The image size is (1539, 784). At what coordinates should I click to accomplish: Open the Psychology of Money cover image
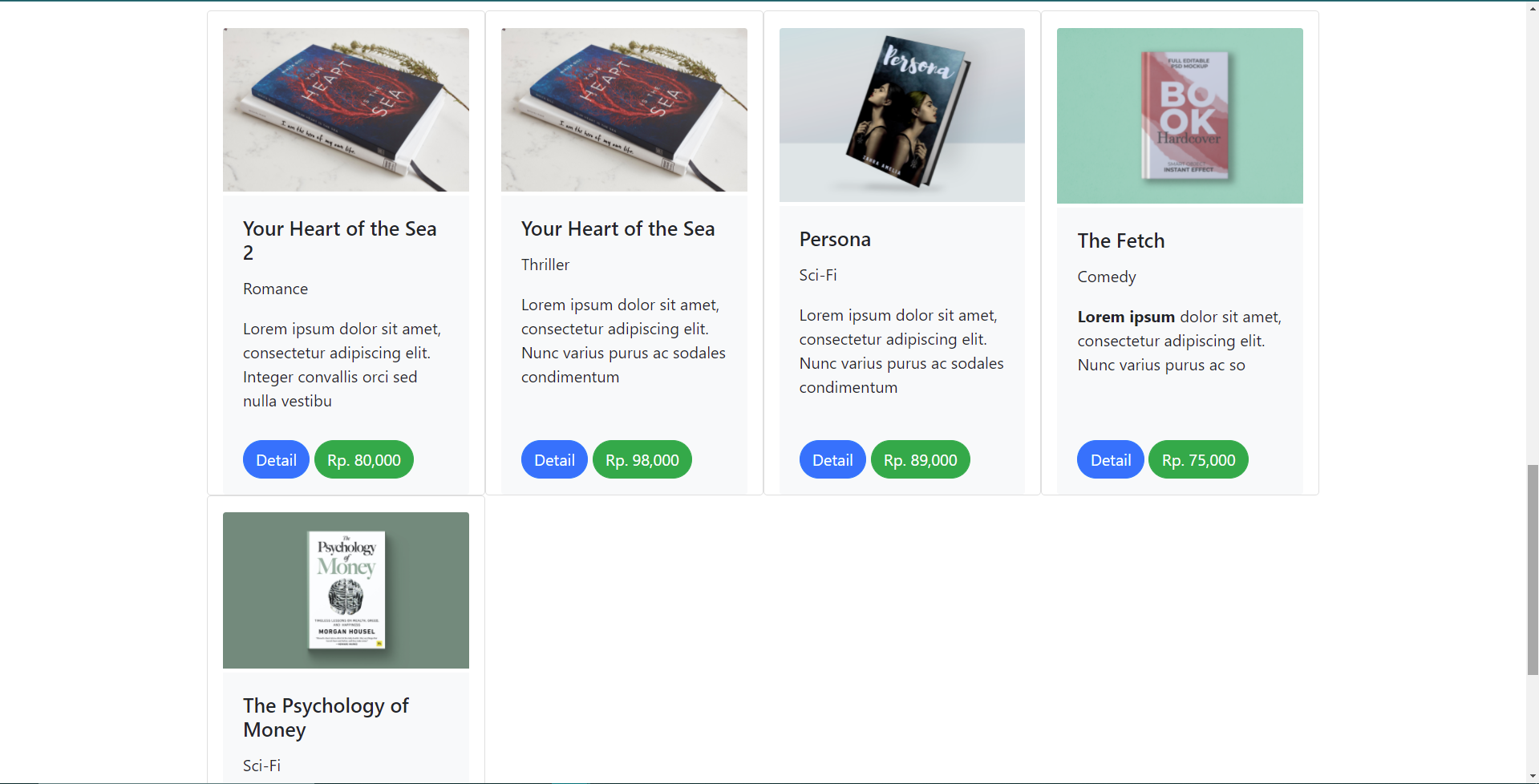346,590
